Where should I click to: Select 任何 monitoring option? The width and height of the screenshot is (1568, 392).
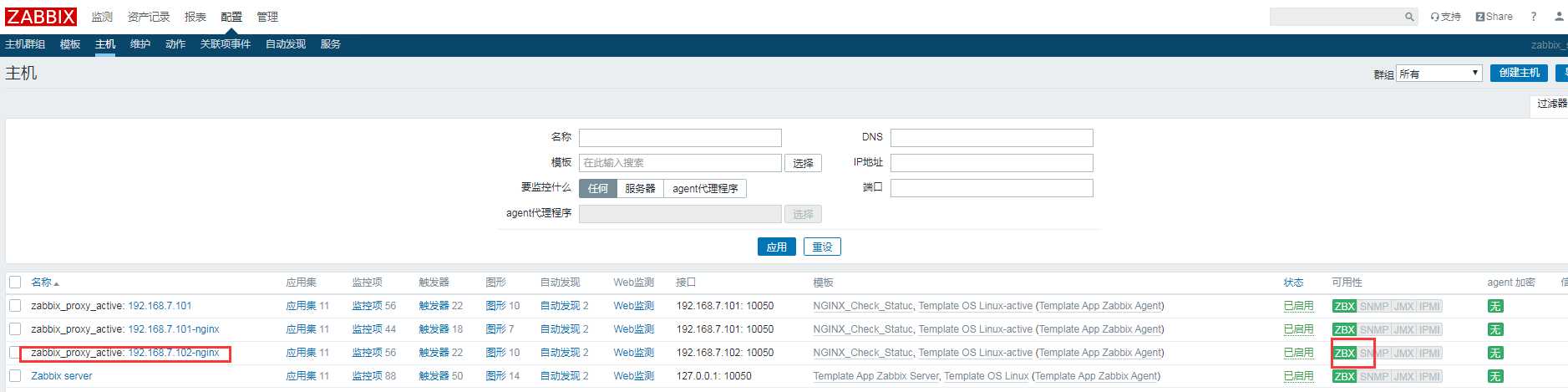tap(598, 189)
